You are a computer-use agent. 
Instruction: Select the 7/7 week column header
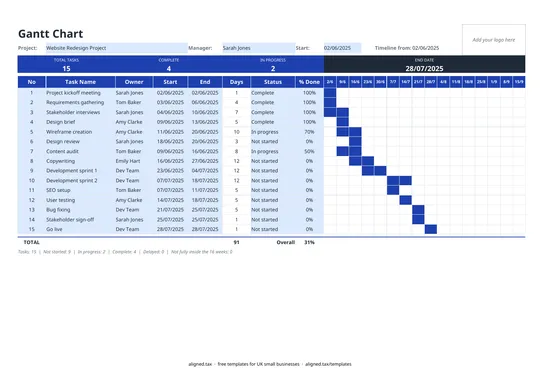pyautogui.click(x=393, y=82)
